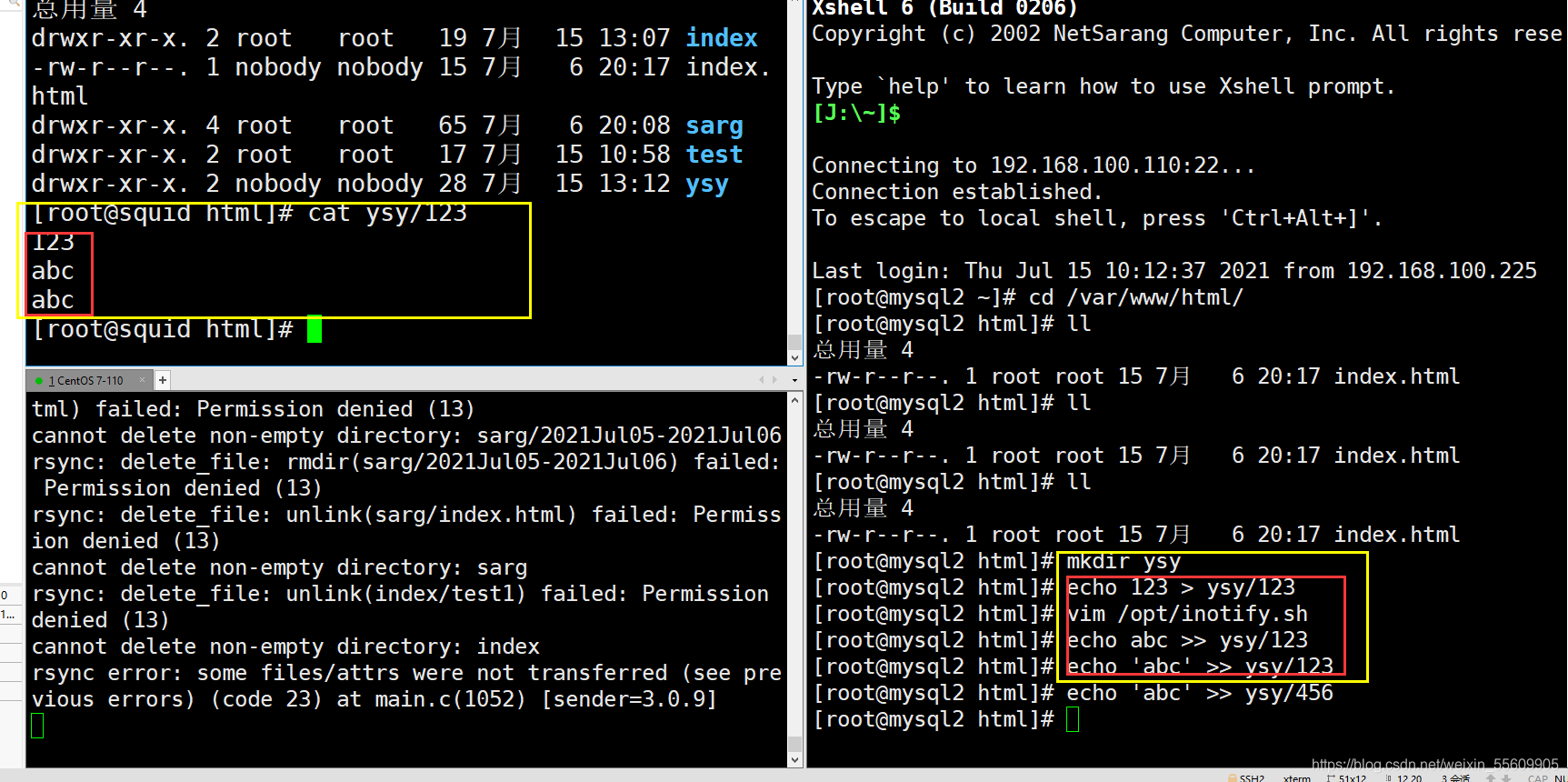This screenshot has width=1568, height=782.
Task: Switch to the '1 CentOS 7-110' session tab
Action: tap(87, 380)
